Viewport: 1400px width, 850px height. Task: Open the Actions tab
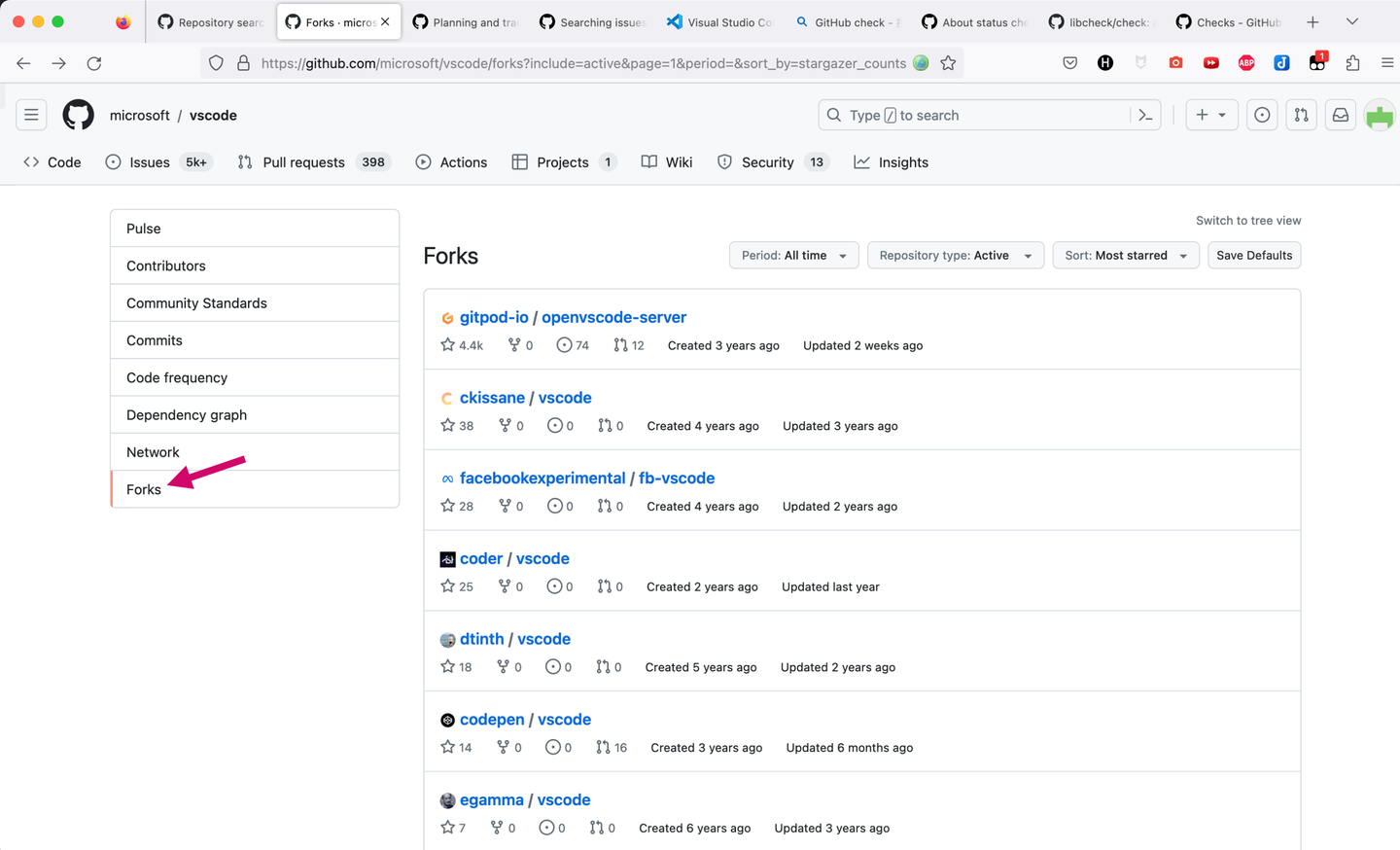pyautogui.click(x=451, y=162)
